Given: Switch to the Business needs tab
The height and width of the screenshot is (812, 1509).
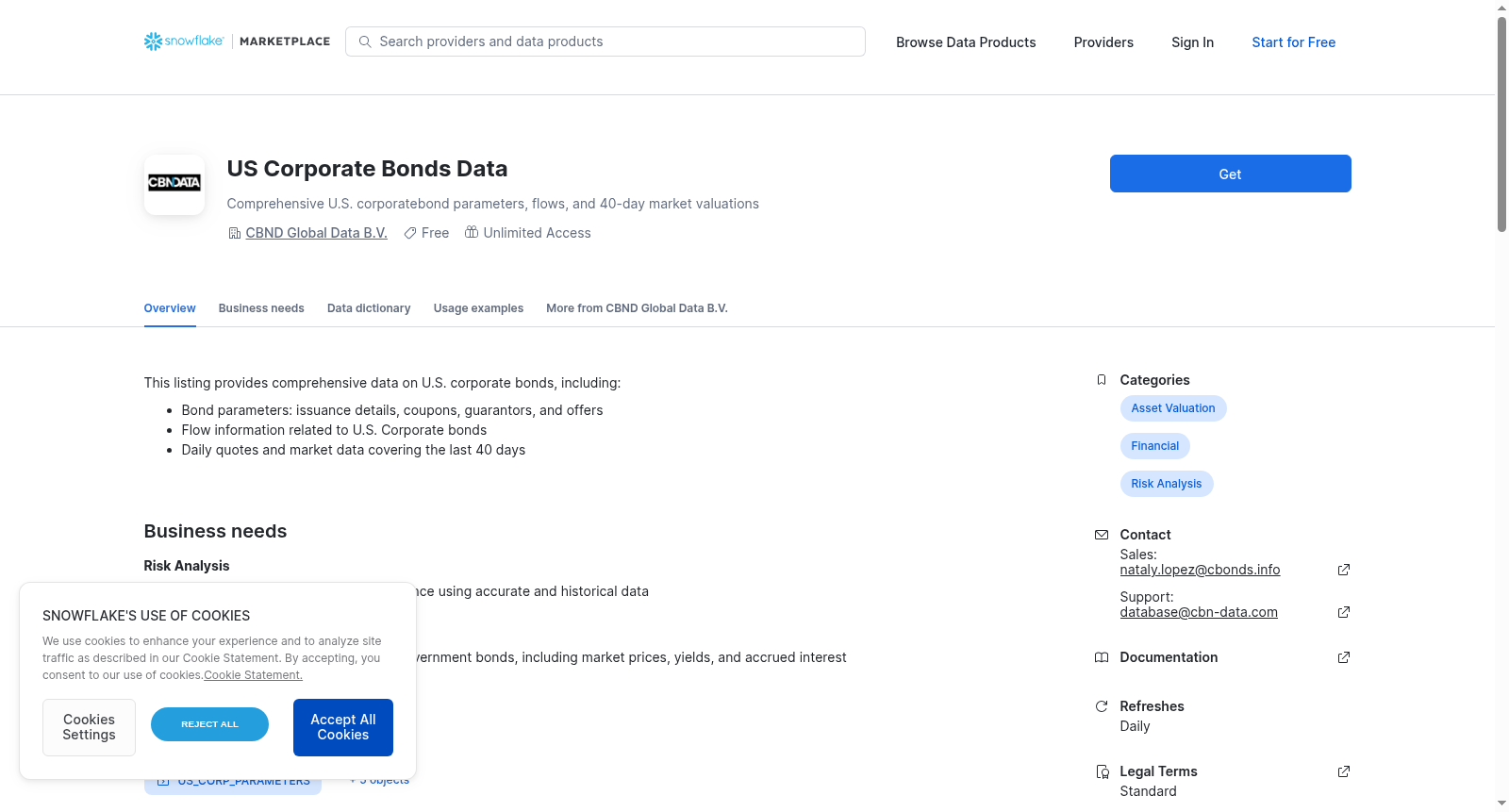Looking at the screenshot, I should click(x=261, y=308).
